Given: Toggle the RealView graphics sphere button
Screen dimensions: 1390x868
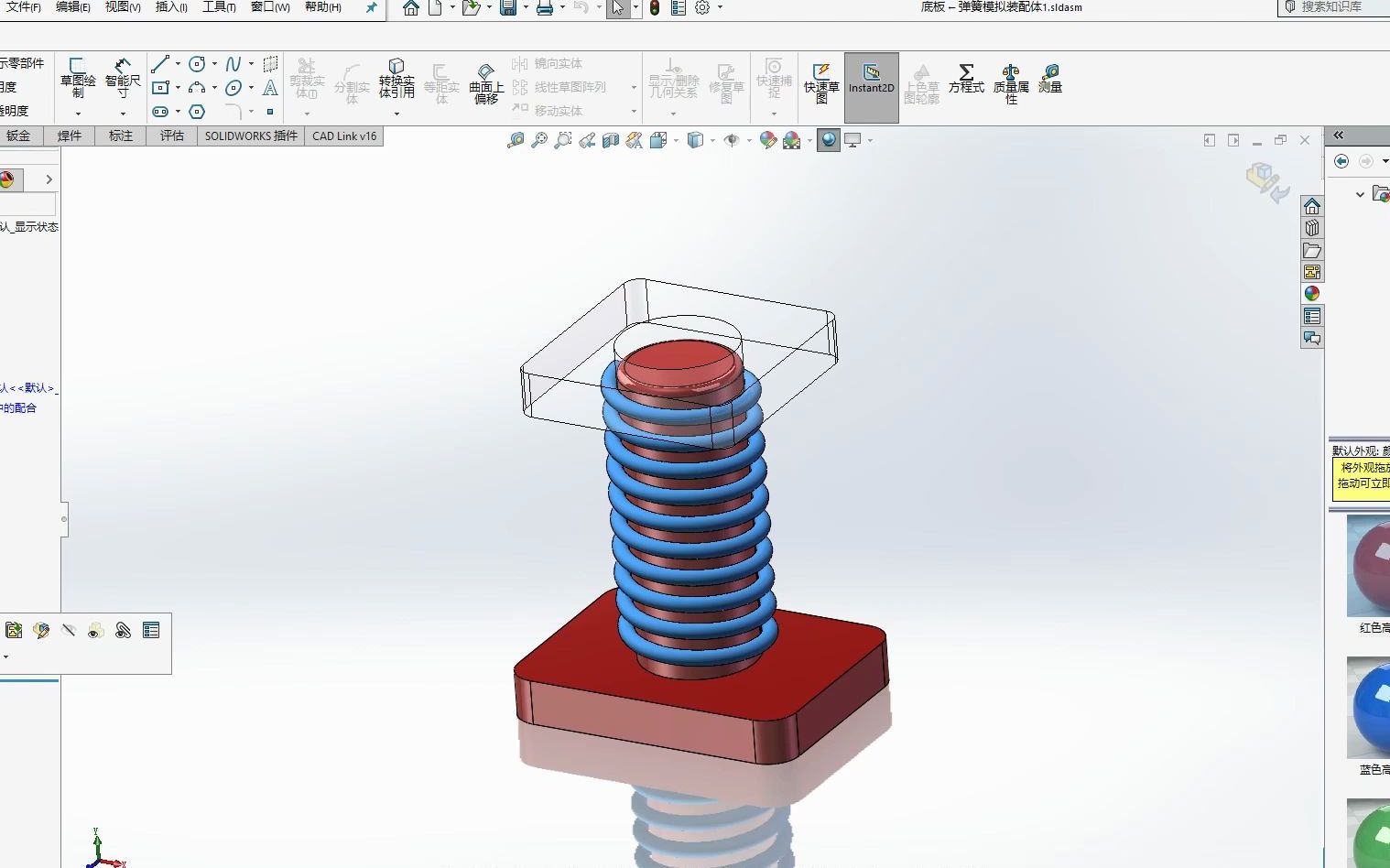Looking at the screenshot, I should (x=829, y=140).
